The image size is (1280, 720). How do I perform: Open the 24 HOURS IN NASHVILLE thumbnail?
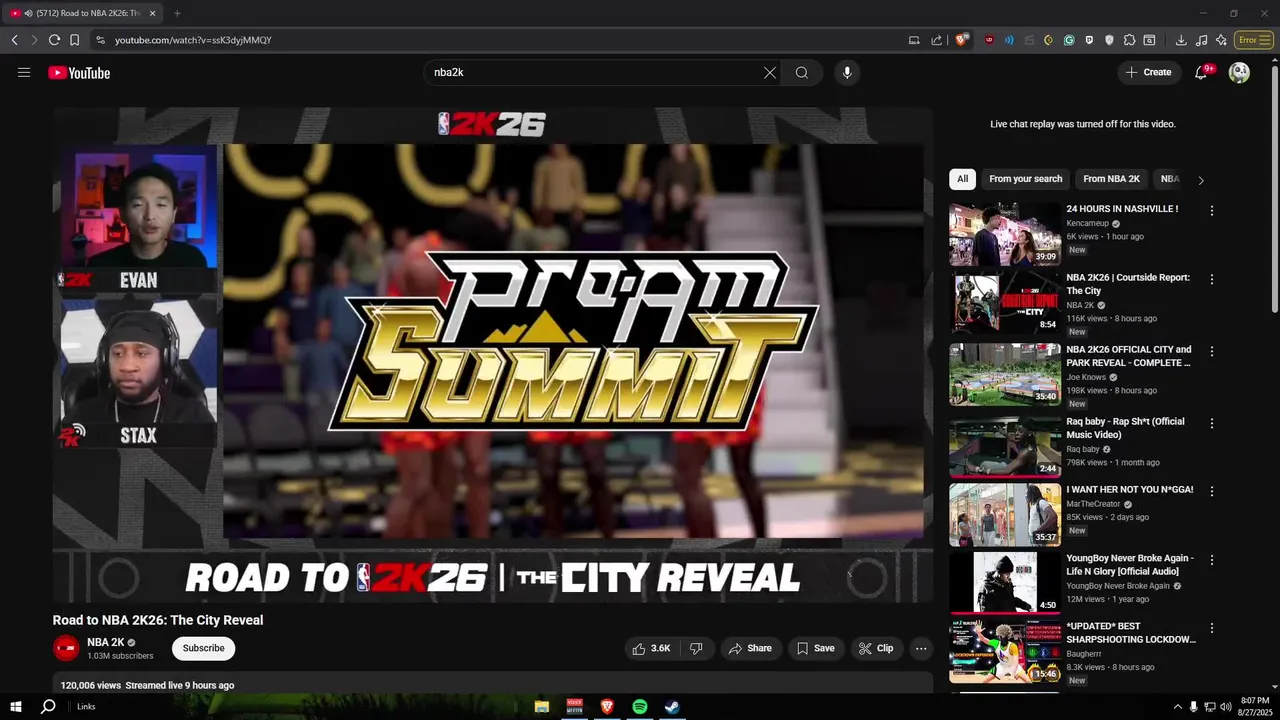1005,234
